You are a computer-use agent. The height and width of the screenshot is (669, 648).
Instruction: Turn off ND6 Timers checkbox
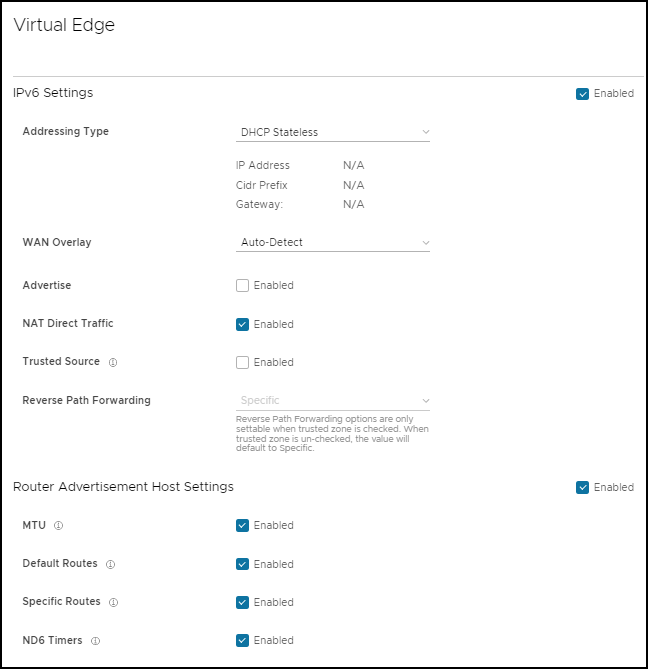[242, 640]
